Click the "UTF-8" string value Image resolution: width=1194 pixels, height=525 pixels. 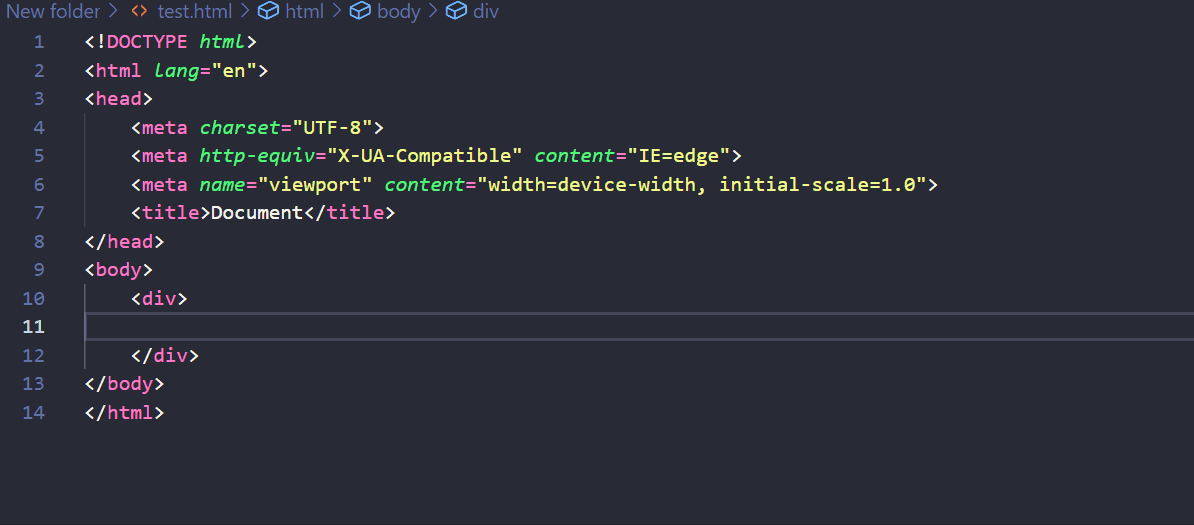coord(332,128)
